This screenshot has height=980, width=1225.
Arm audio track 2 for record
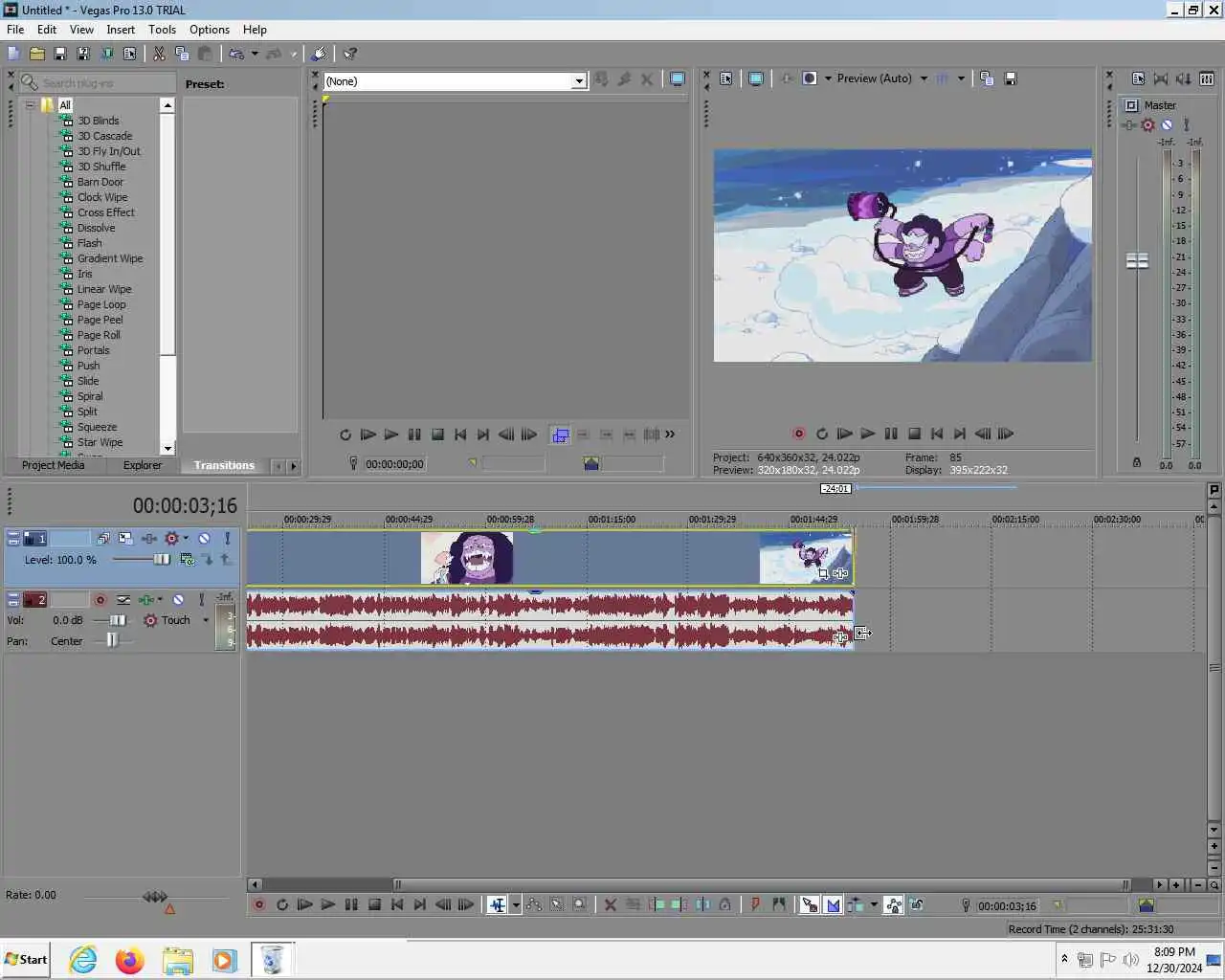click(100, 600)
